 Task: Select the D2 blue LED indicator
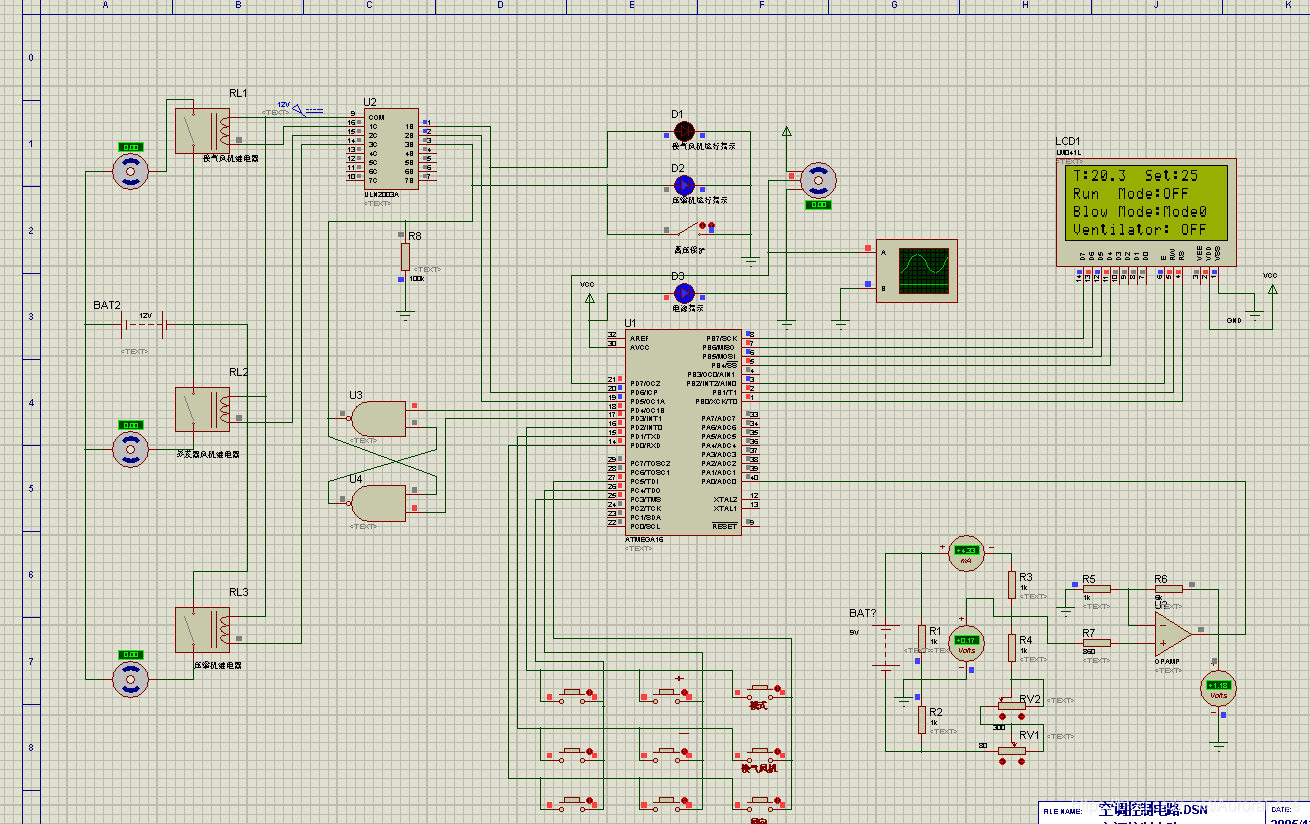pos(684,185)
